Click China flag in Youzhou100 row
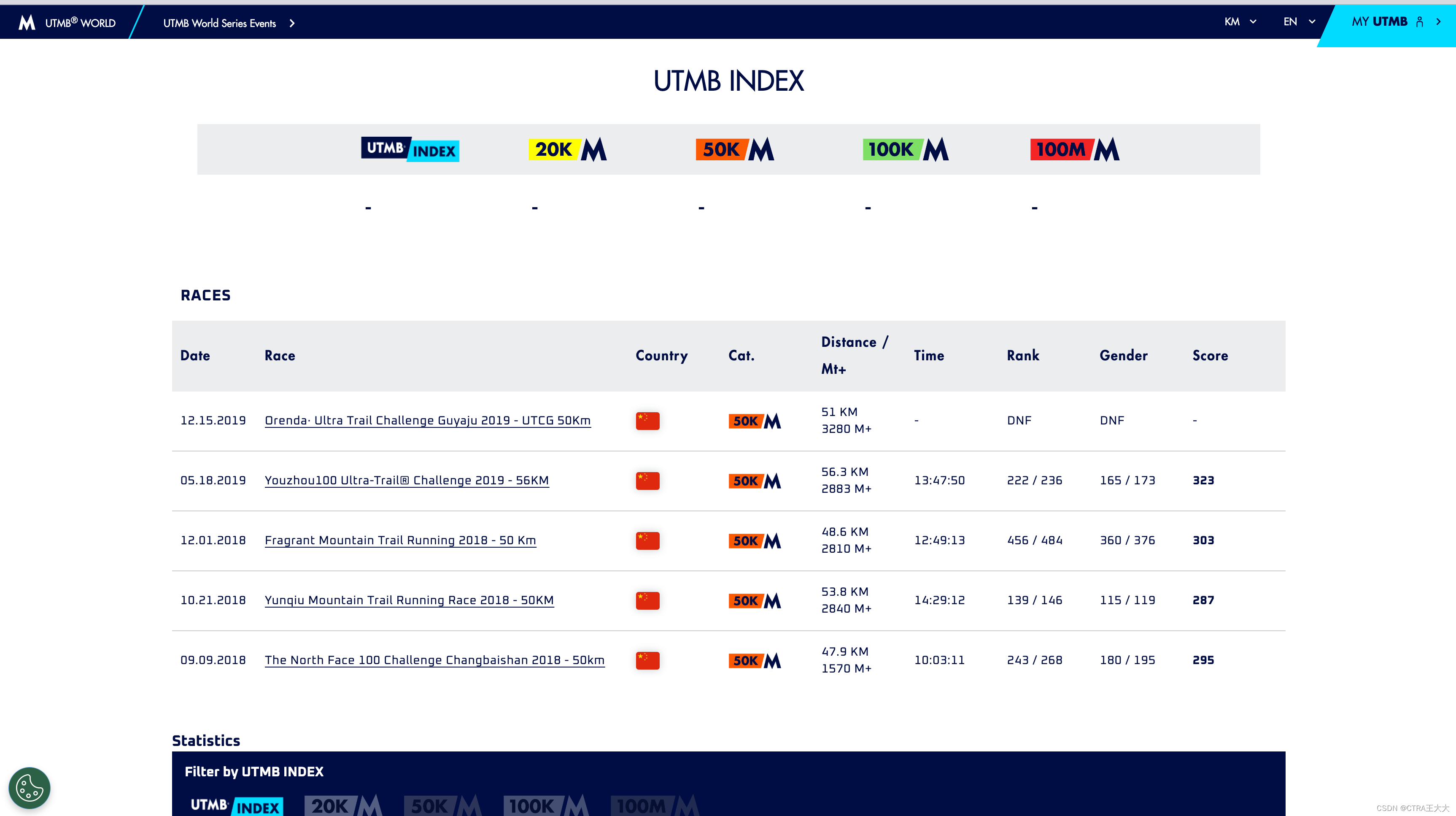1456x816 pixels. (x=647, y=481)
